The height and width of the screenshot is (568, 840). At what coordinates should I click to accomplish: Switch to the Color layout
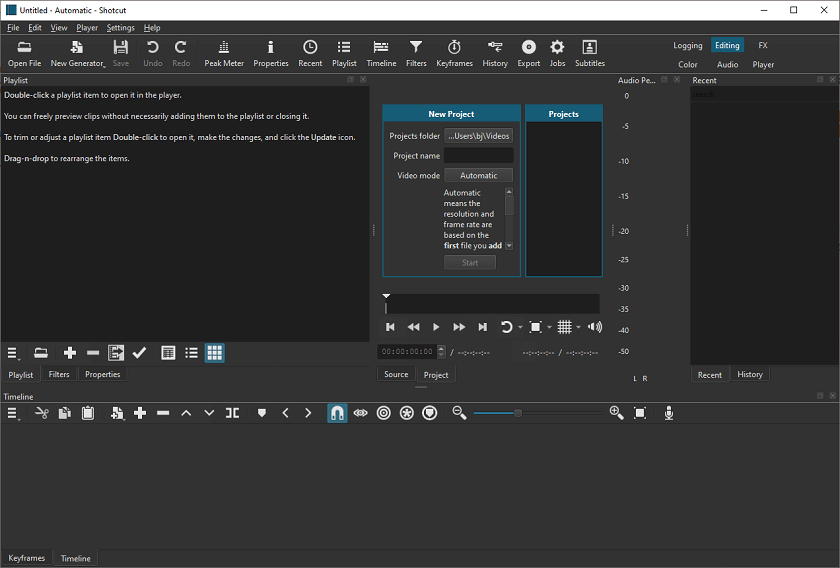pos(688,64)
